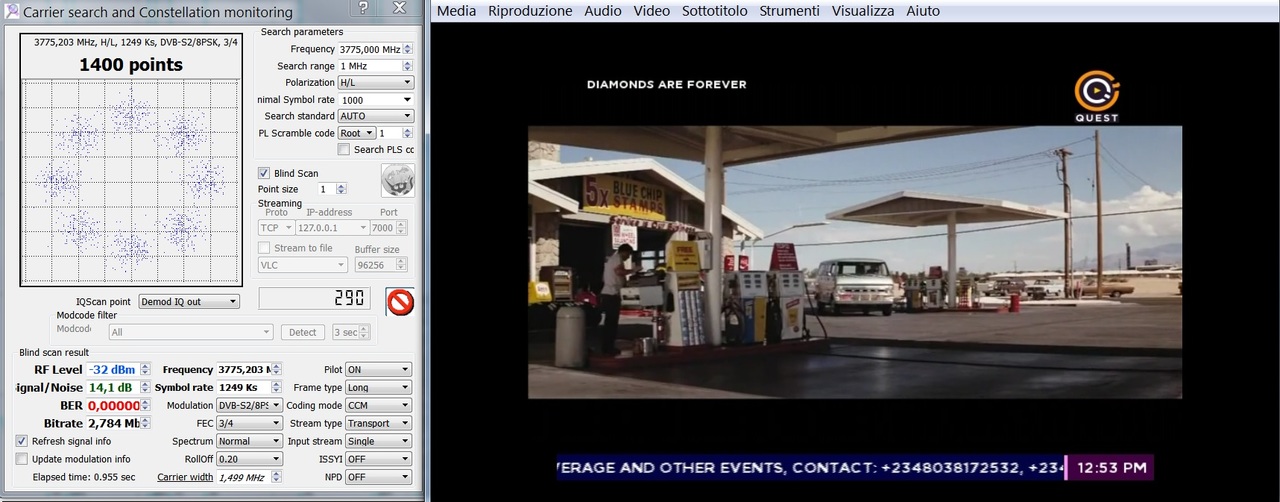The image size is (1280, 502).
Task: Uncheck Refresh signal info
Action: (x=22, y=441)
